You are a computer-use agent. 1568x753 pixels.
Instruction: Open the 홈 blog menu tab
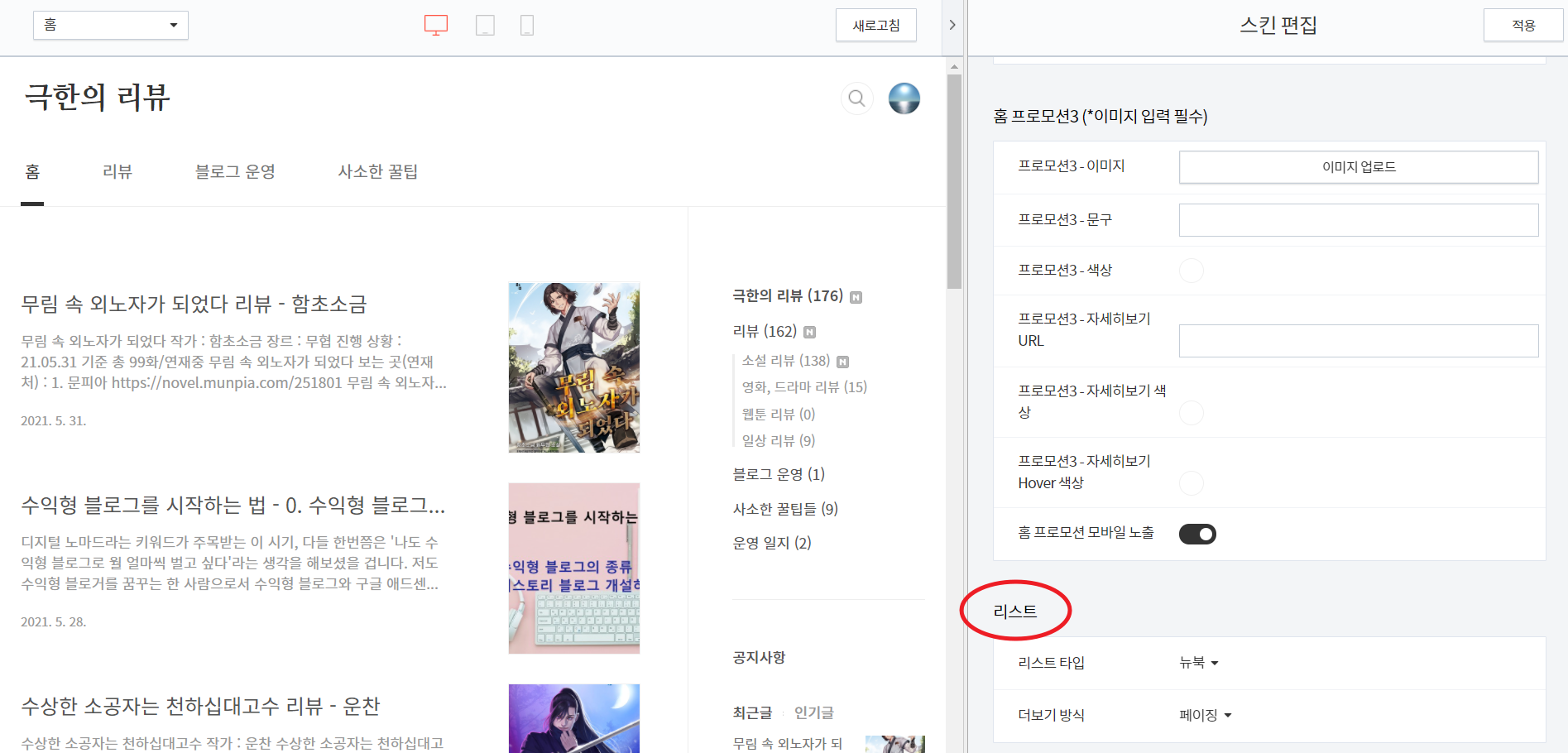coord(32,171)
